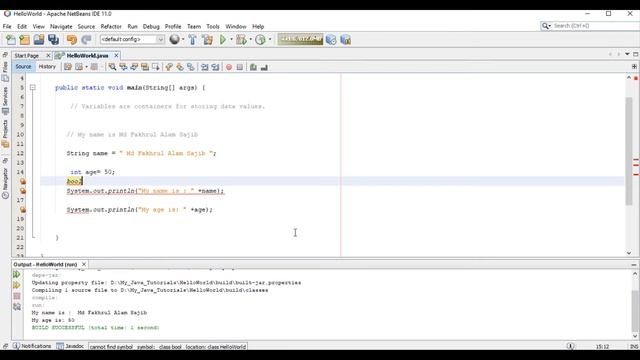Click the New File toolbar icon

(11, 40)
